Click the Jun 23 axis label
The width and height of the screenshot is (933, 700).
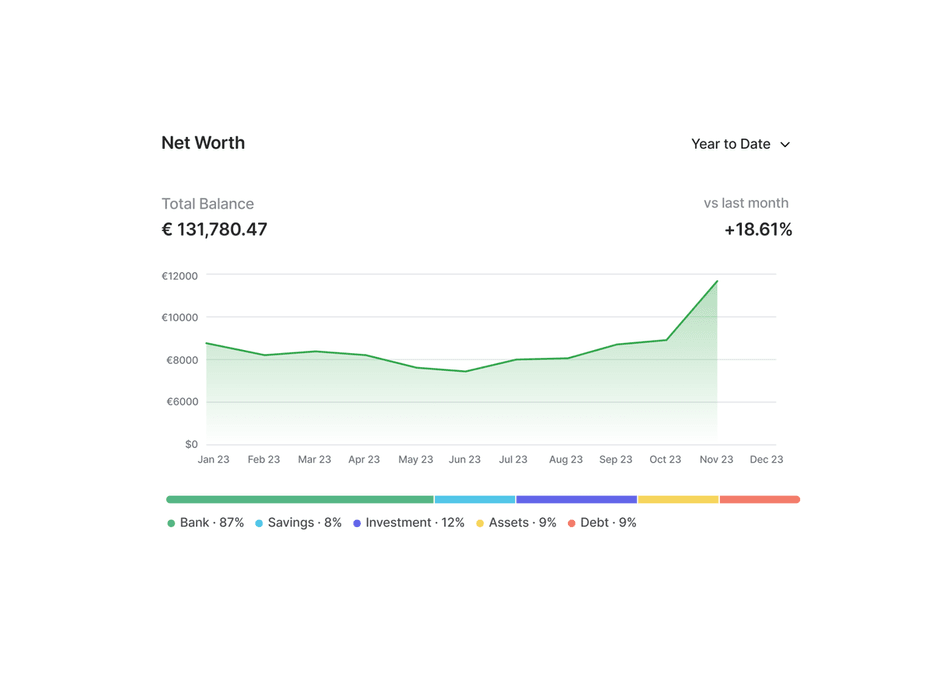(464, 460)
